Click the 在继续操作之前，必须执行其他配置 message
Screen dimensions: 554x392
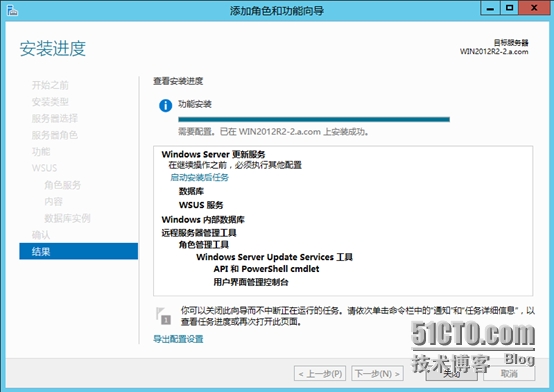(235, 165)
